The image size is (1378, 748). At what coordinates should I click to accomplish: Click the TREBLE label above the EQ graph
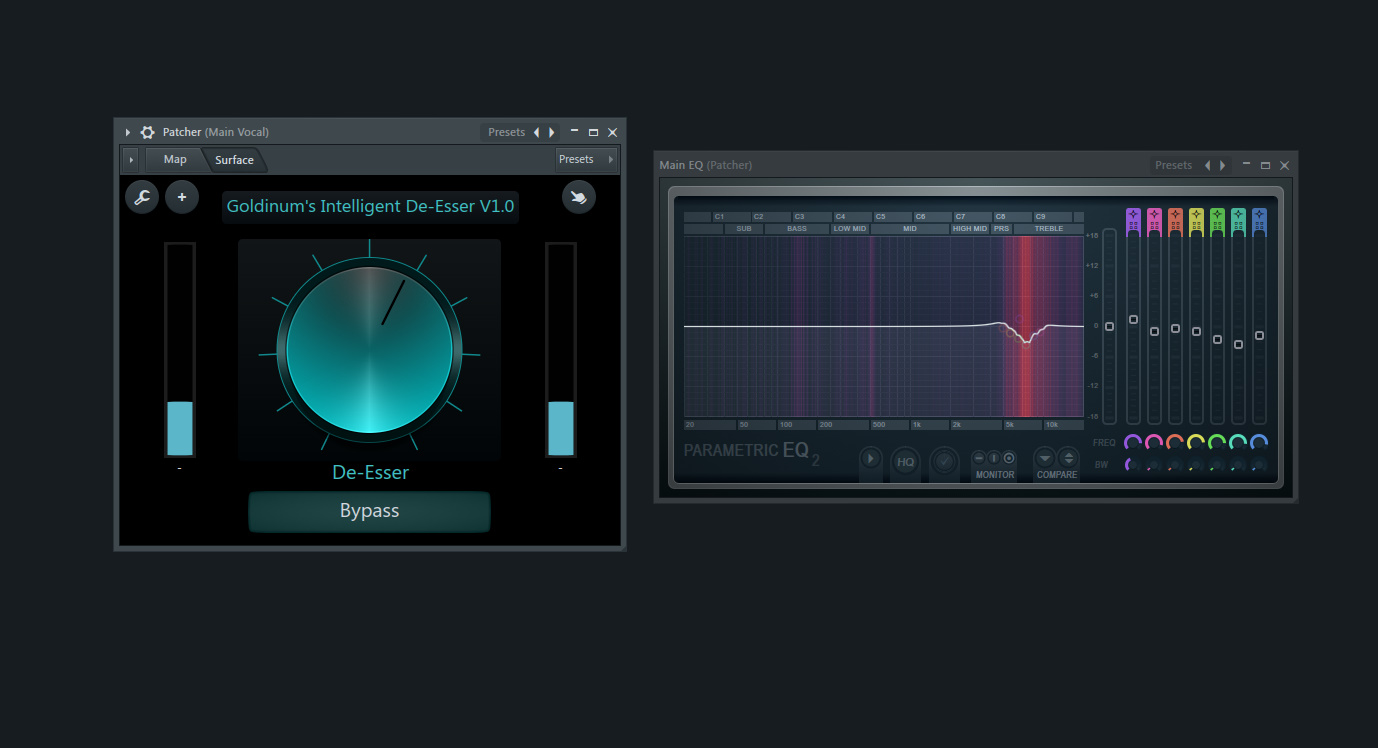click(1049, 229)
